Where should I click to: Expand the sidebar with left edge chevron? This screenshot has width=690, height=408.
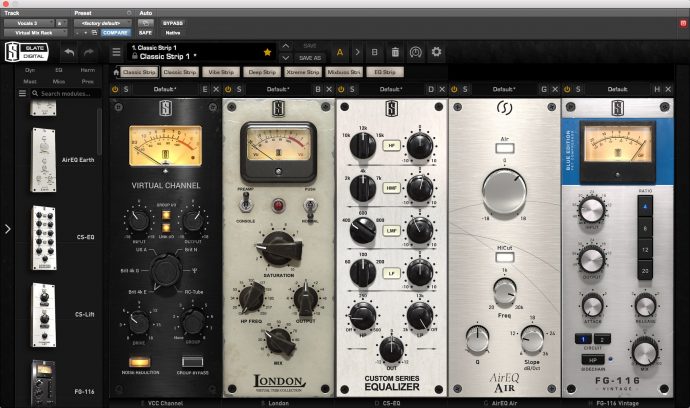(x=7, y=229)
